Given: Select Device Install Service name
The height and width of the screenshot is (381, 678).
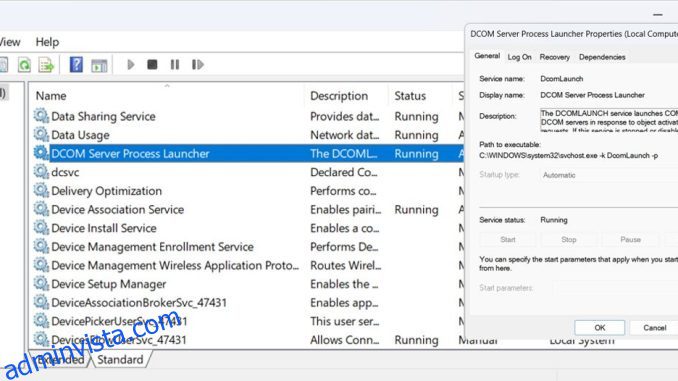Looking at the screenshot, I should coord(104,228).
